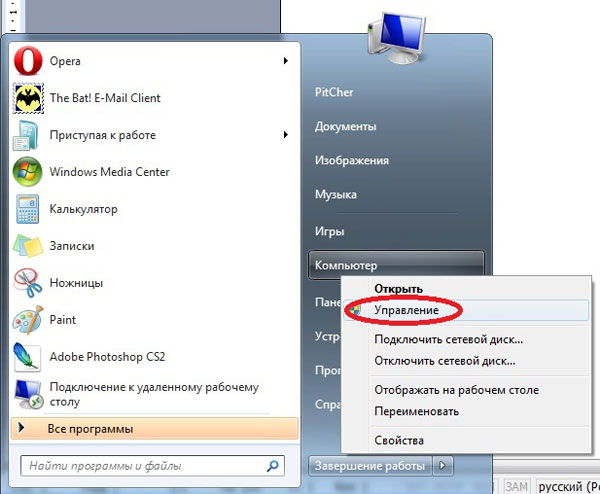This screenshot has height=494, width=600.
Task: Open the Музыка link
Action: point(336,194)
